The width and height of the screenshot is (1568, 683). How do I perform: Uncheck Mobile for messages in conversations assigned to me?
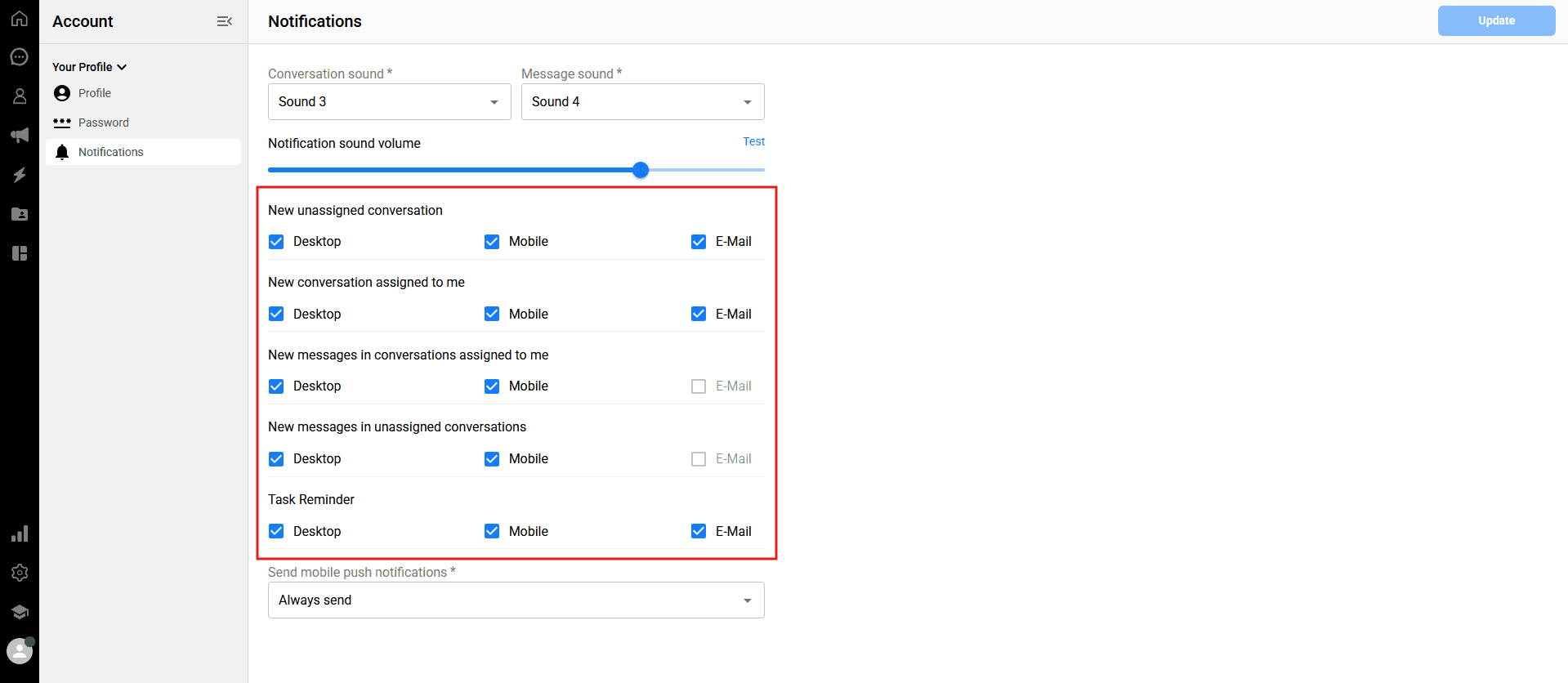pos(492,386)
